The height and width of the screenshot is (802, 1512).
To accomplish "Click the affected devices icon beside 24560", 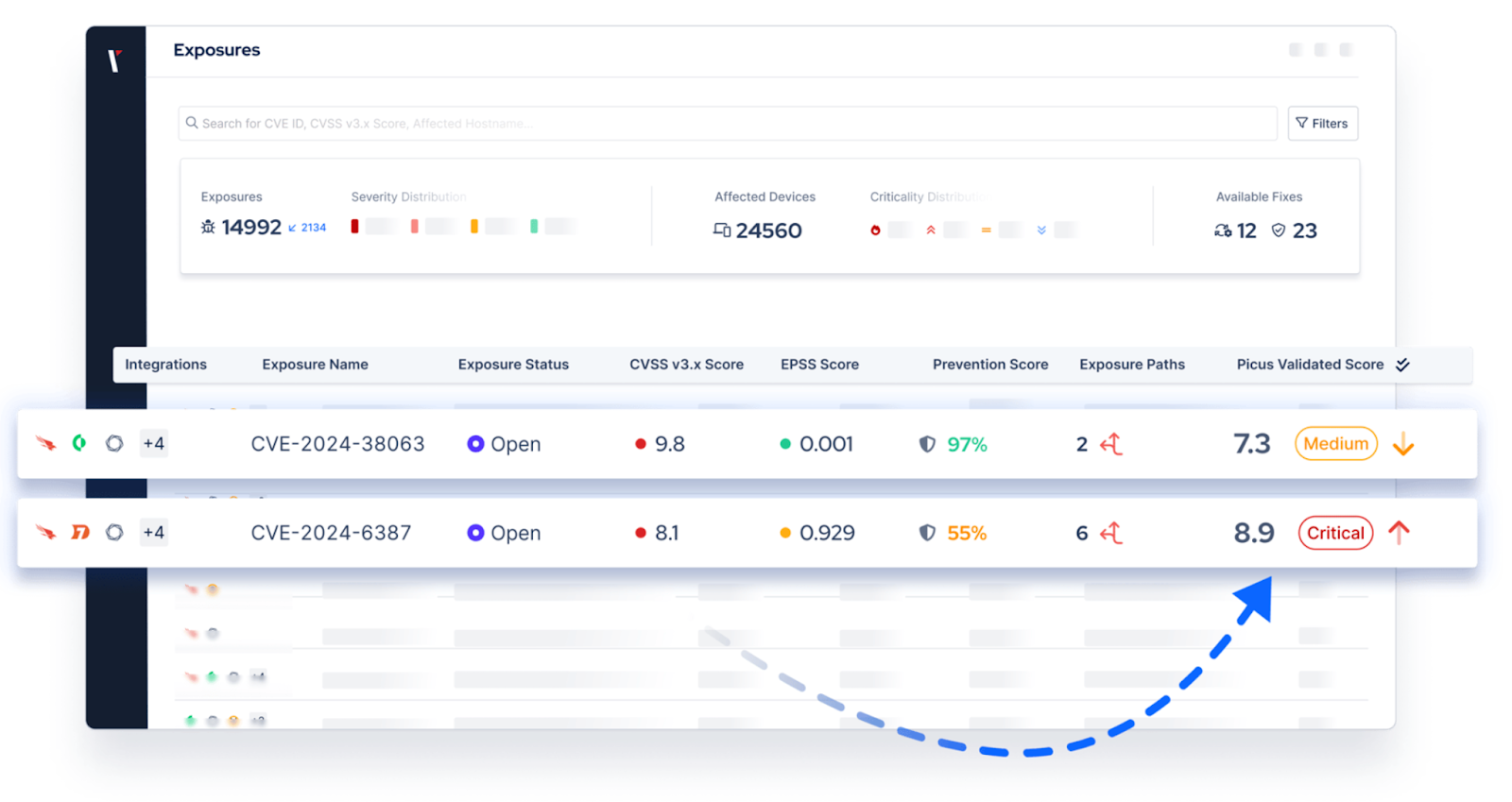I will tap(722, 230).
